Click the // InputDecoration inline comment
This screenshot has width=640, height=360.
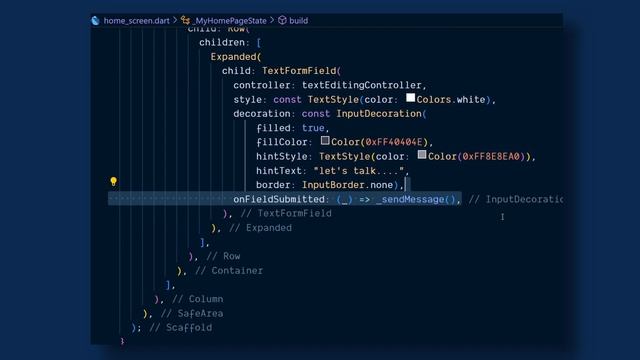tap(516, 199)
